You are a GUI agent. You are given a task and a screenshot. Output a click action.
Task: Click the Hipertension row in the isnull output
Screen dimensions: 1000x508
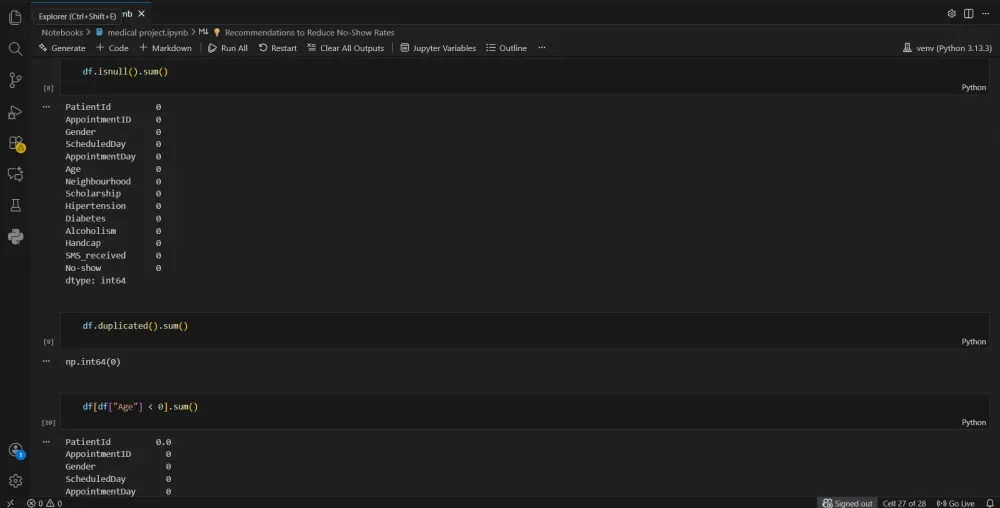113,206
